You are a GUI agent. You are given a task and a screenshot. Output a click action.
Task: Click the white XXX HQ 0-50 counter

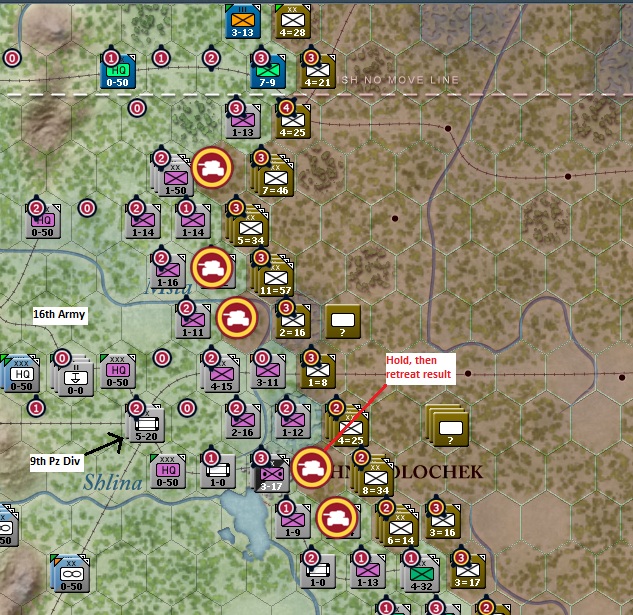click(20, 374)
